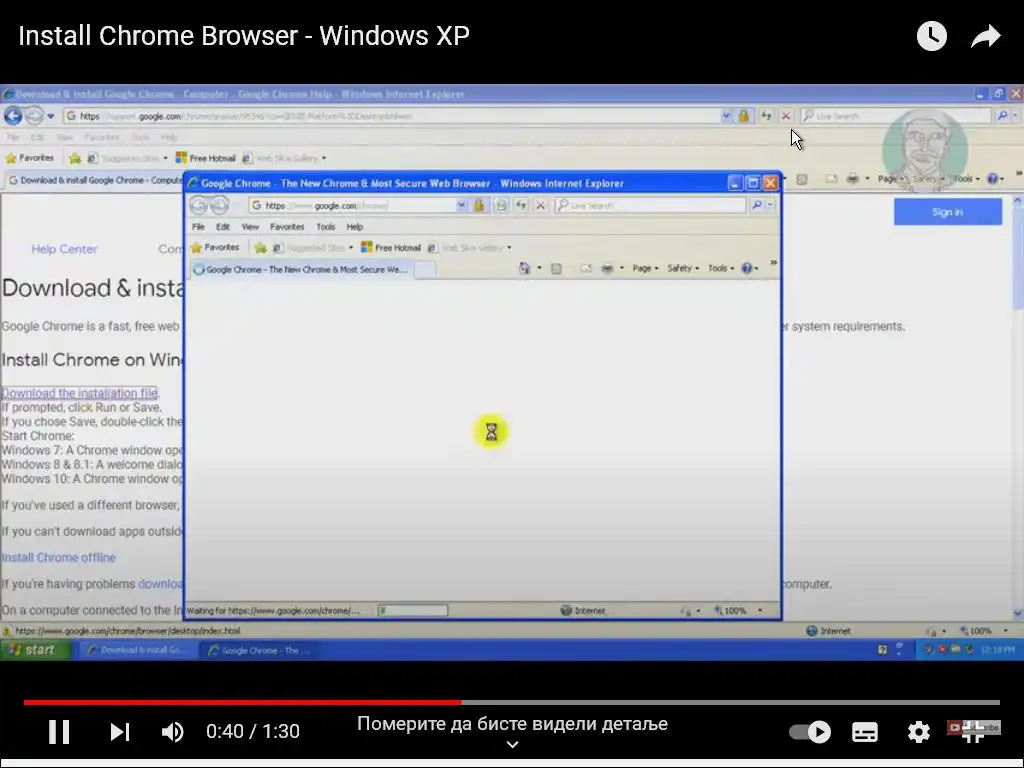This screenshot has width=1024, height=768.
Task: Click the back button in front IE window
Action: [x=198, y=206]
